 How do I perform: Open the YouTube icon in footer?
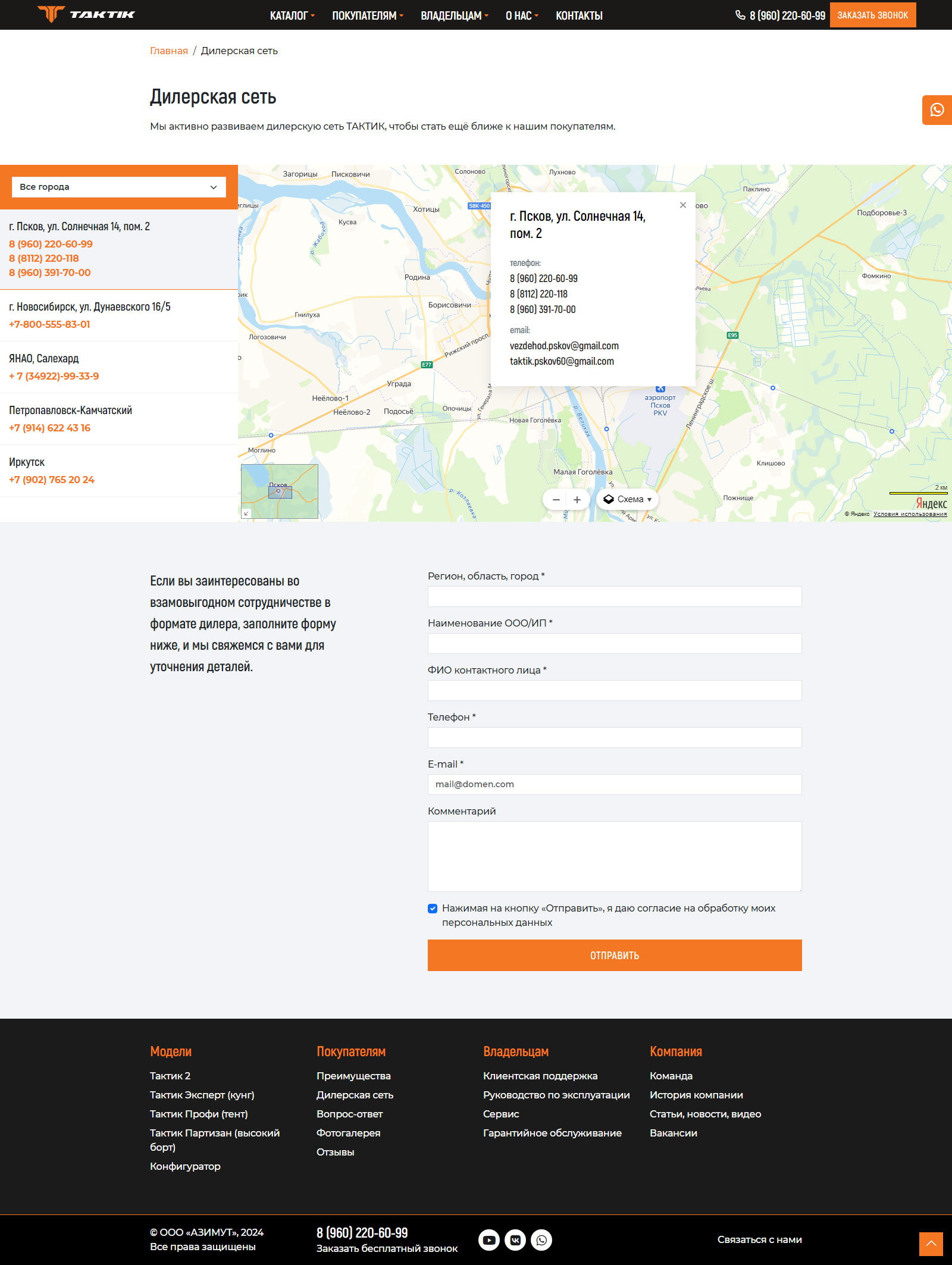click(489, 1240)
